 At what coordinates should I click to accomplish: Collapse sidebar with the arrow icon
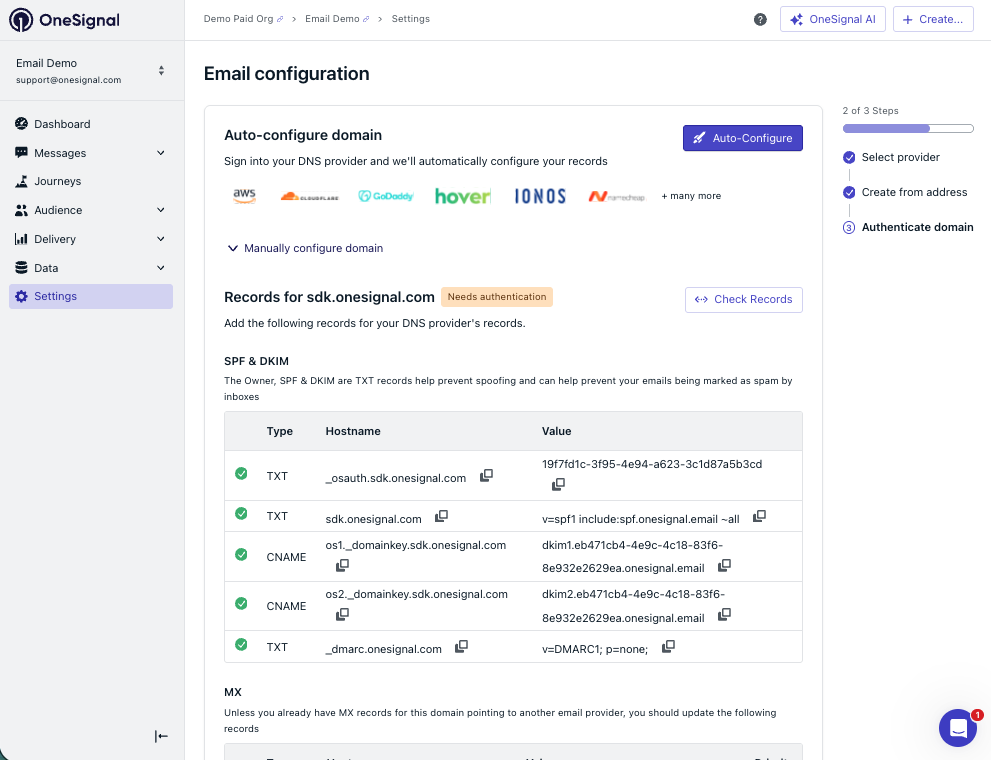[161, 736]
